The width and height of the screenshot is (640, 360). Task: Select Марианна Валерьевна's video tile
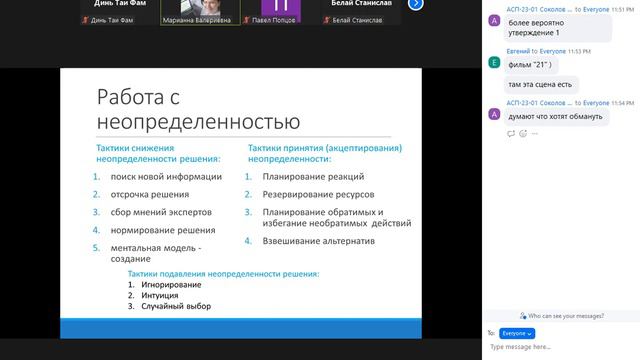[x=200, y=12]
